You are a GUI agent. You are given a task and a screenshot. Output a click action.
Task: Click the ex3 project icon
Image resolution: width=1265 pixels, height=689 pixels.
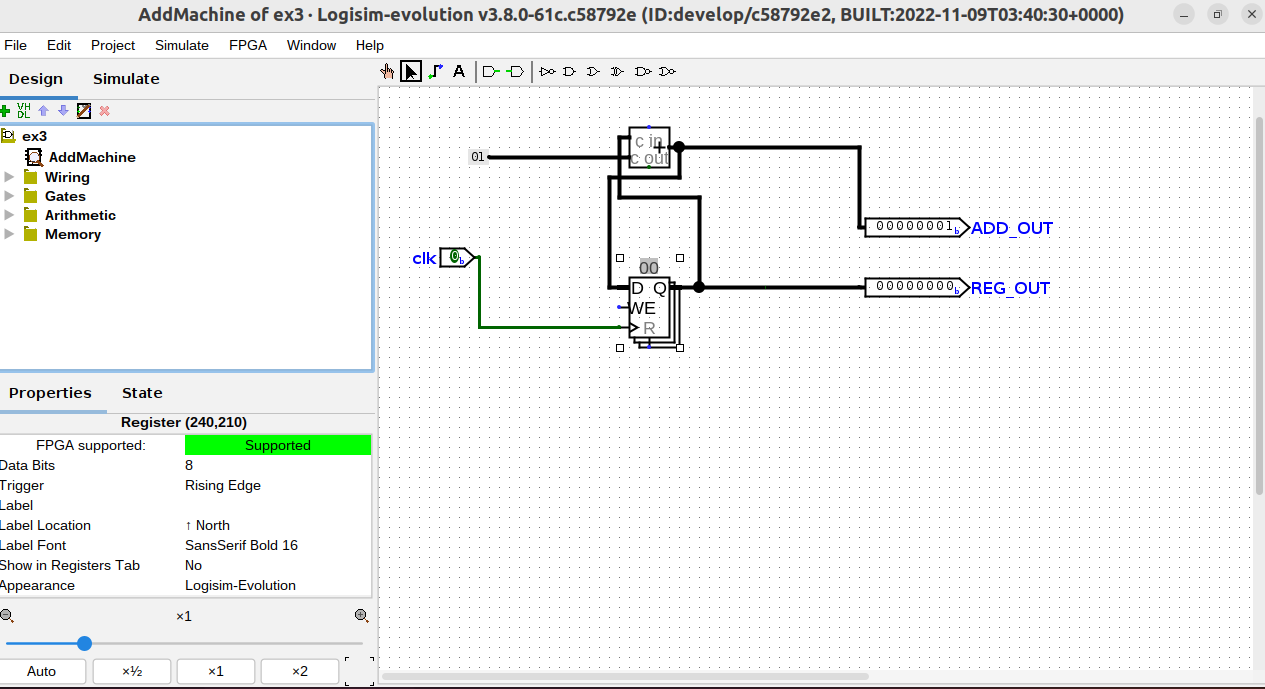[8, 135]
